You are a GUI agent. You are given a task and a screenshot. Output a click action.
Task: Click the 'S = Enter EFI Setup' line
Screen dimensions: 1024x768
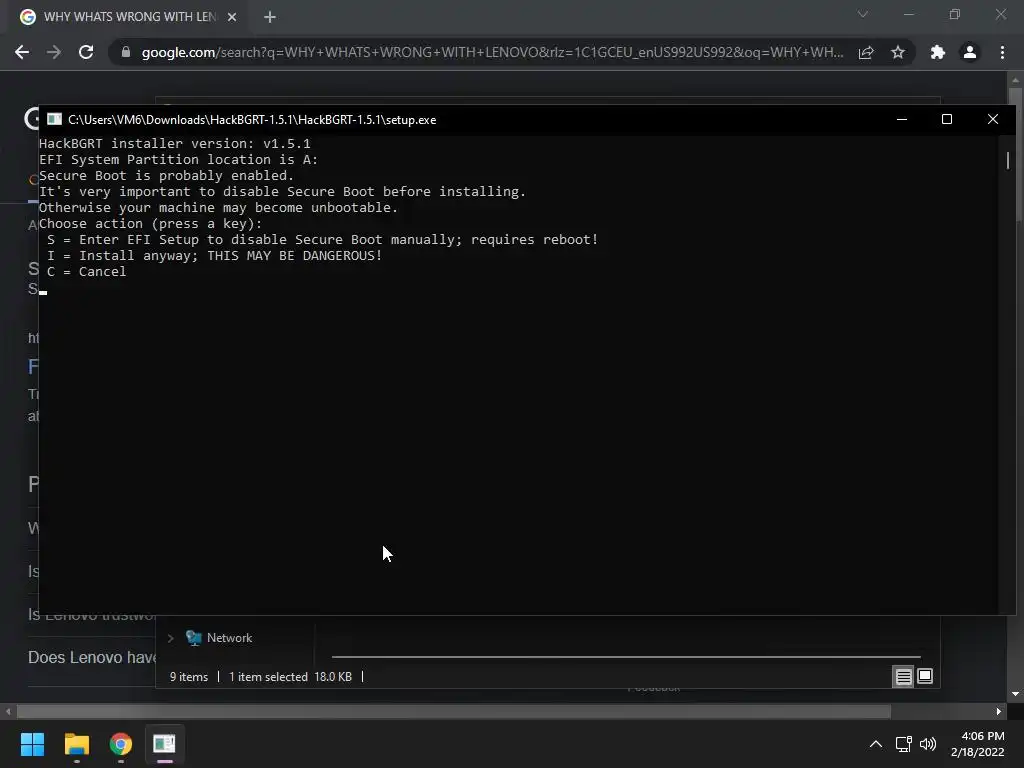pos(322,240)
